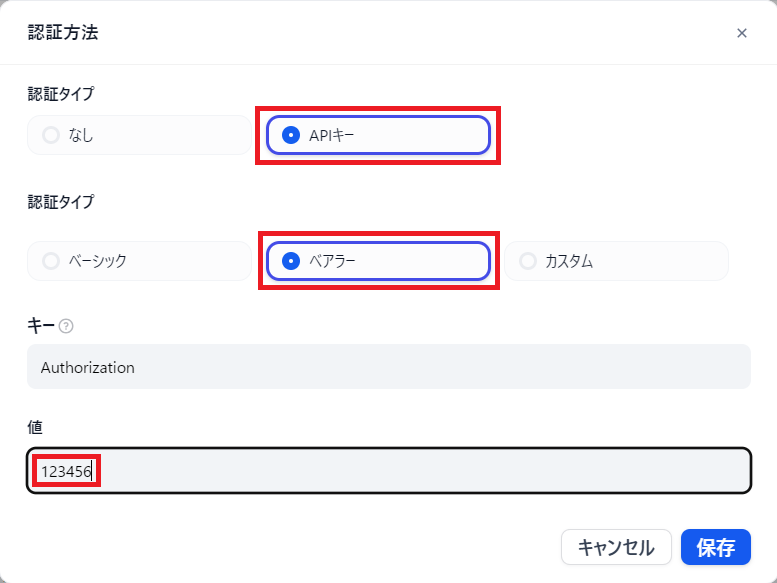Pick the ベアラー option label text
This screenshot has width=777, height=583.
332,261
